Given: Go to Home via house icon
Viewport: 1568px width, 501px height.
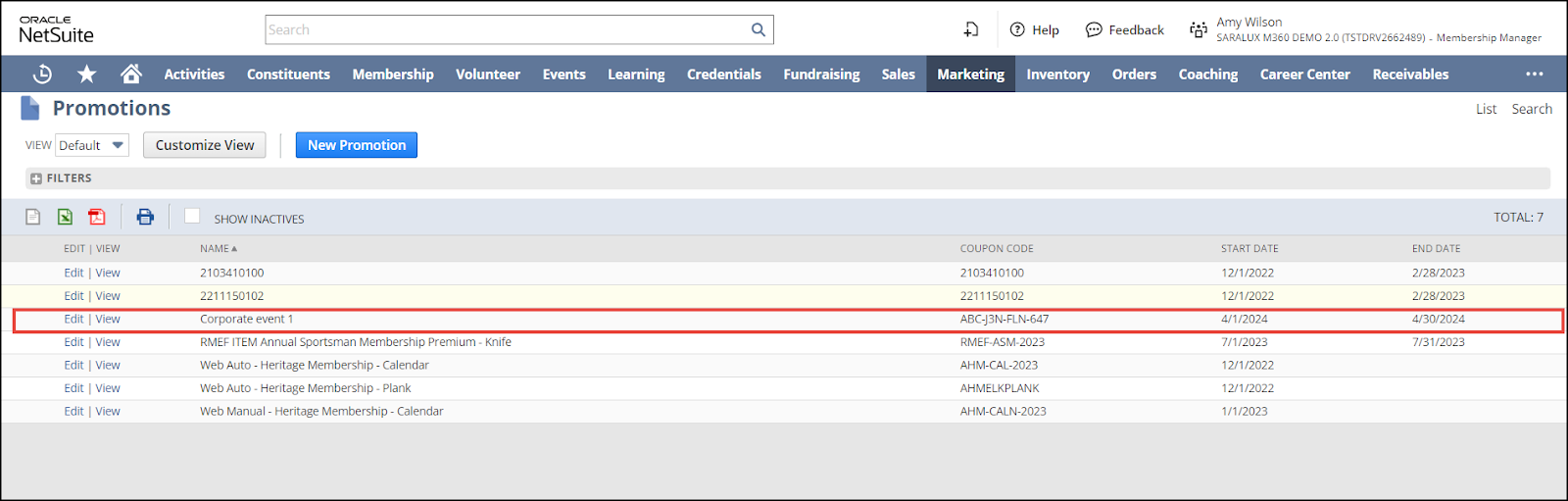Looking at the screenshot, I should point(130,75).
